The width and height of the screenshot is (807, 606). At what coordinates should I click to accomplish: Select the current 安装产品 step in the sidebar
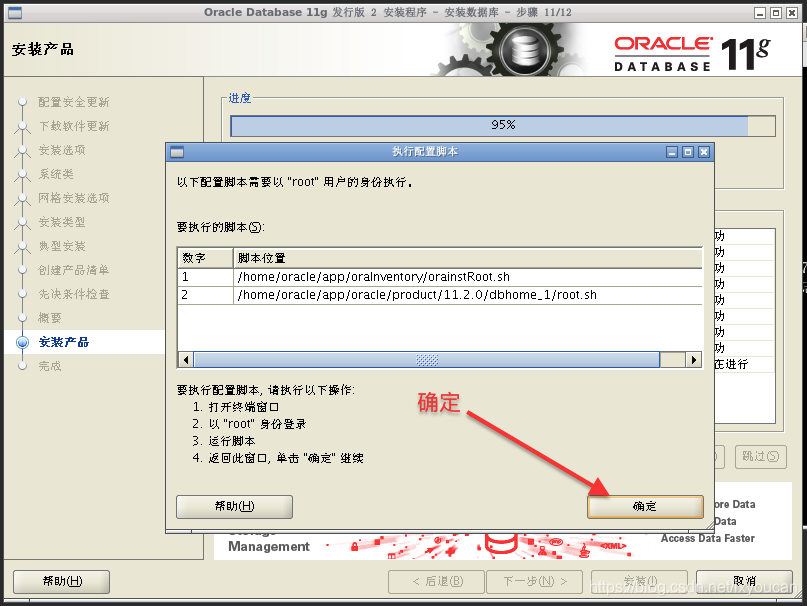tap(64, 342)
